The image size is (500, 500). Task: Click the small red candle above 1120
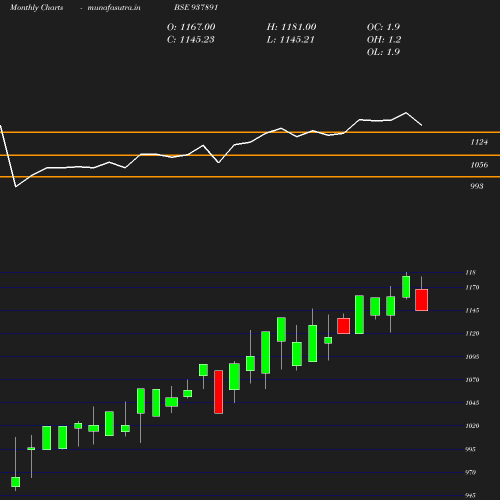[x=344, y=326]
